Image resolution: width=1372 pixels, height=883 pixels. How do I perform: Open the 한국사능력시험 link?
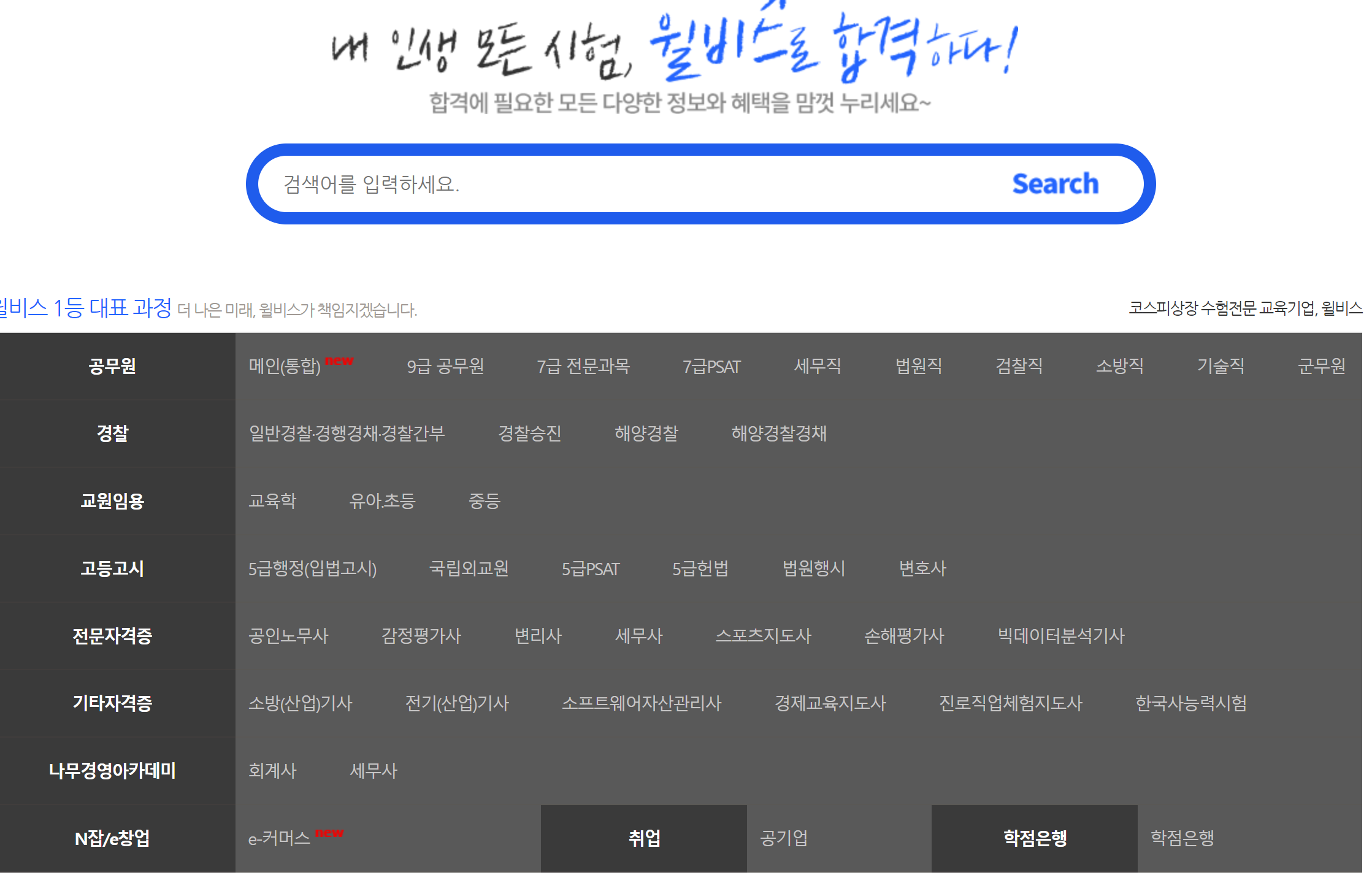click(1190, 703)
